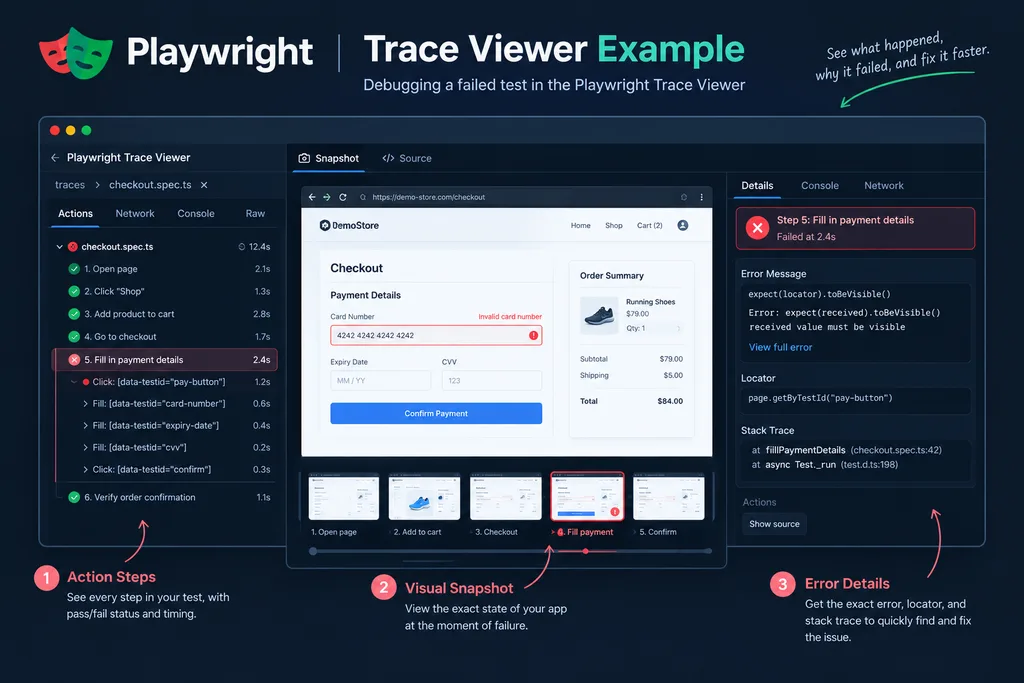Click green check for Click "Shop" step

[x=74, y=291]
